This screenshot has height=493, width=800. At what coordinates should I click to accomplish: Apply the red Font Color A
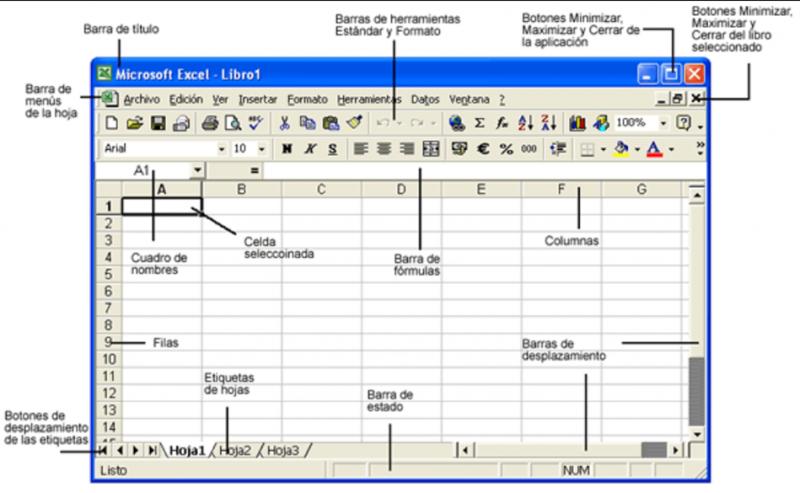click(654, 149)
